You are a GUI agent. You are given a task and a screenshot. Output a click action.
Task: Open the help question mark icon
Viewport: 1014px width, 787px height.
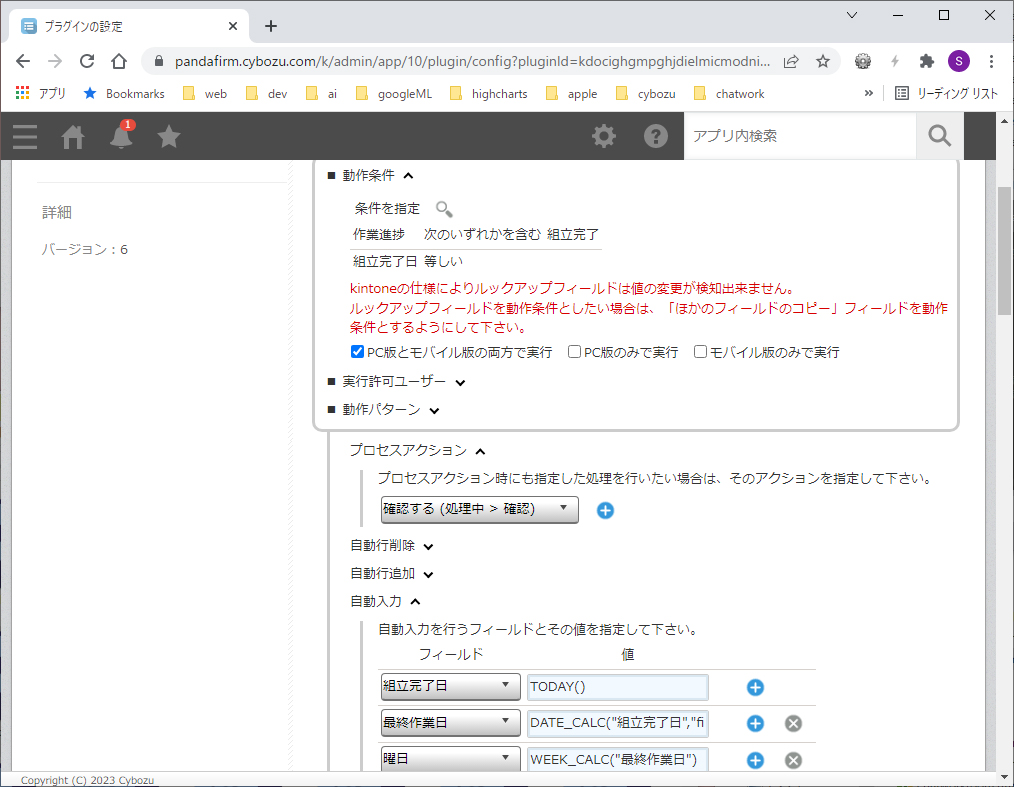[655, 136]
